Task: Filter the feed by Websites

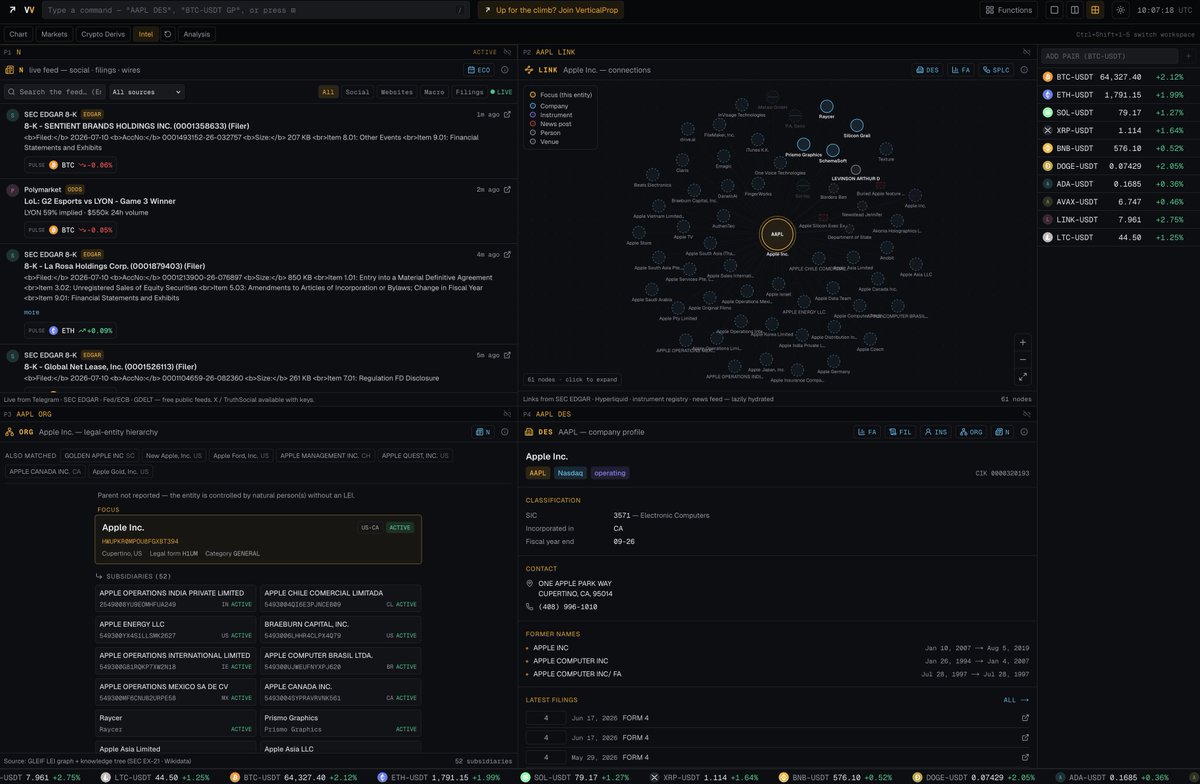Action: tap(397, 92)
